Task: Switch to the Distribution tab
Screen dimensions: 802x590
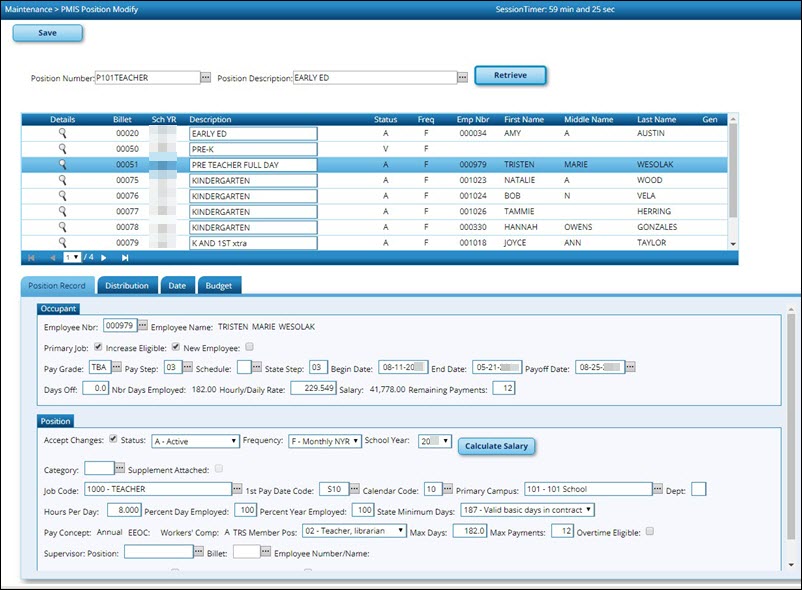Action: [127, 284]
